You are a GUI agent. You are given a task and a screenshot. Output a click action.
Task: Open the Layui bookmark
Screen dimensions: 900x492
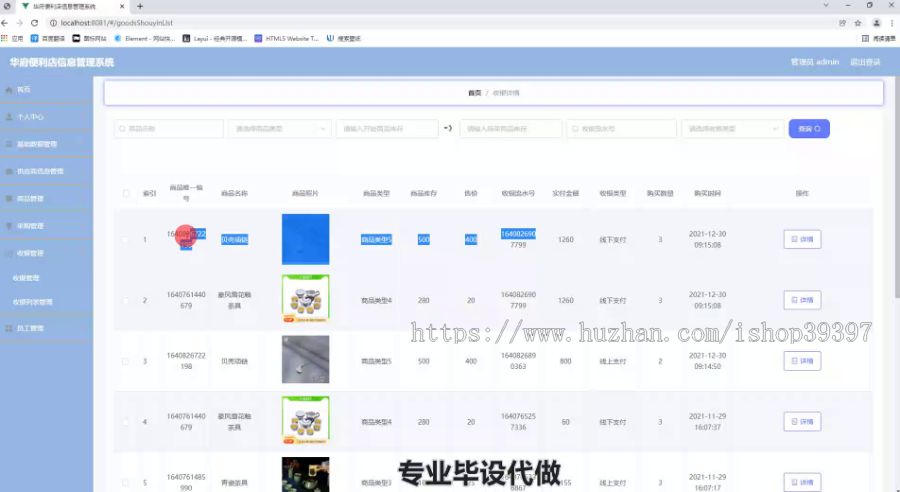tap(215, 38)
